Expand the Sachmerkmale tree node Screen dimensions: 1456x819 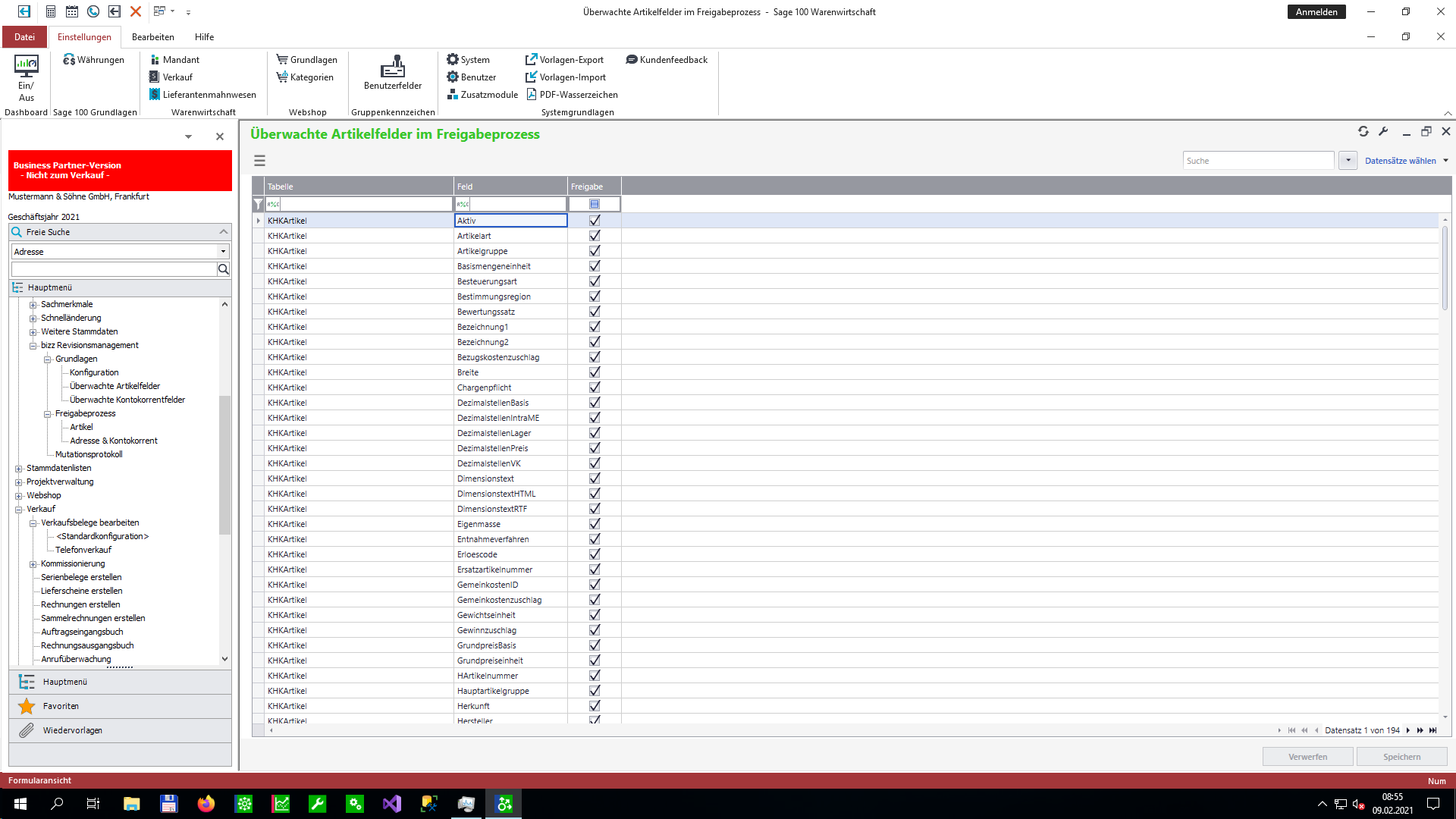(33, 305)
